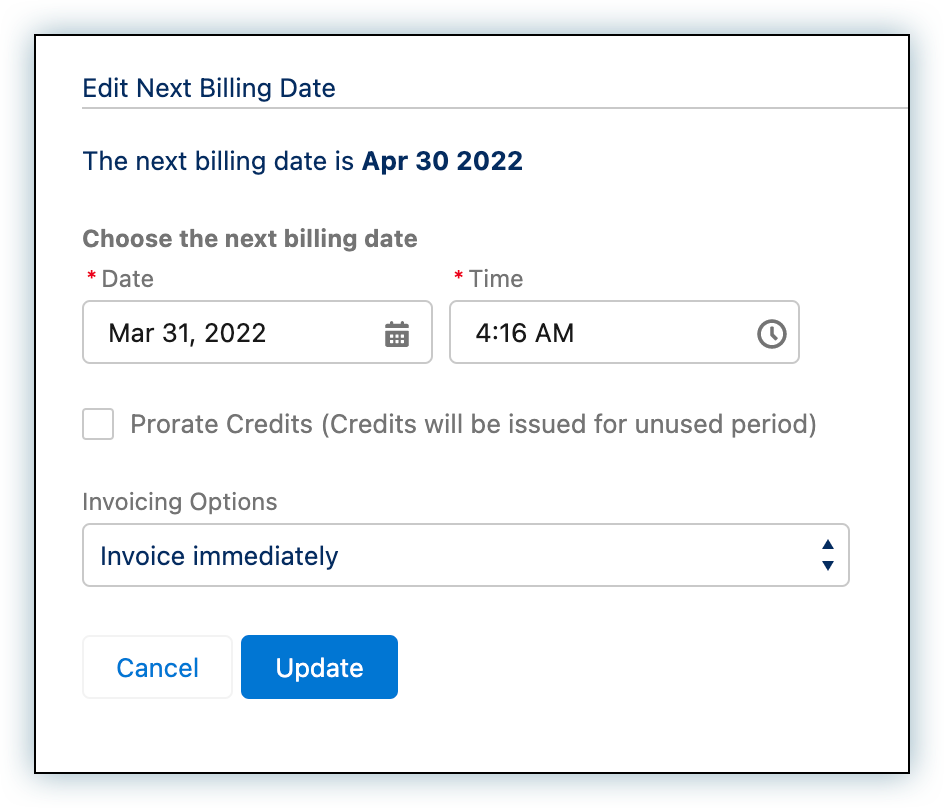Focus the Time field showing 4:16 AM

tap(600, 333)
